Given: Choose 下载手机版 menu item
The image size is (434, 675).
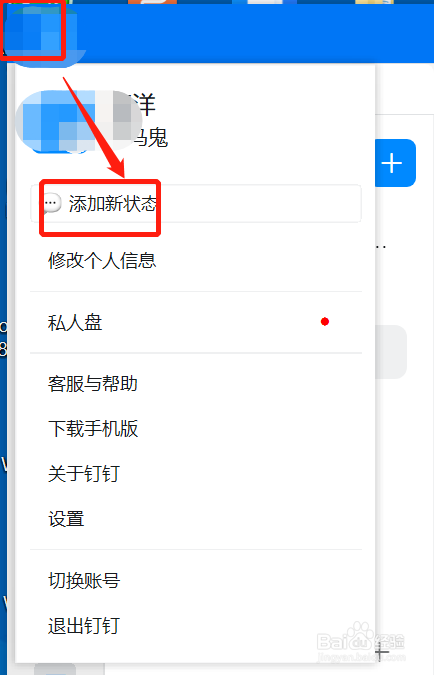Looking at the screenshot, I should [93, 429].
